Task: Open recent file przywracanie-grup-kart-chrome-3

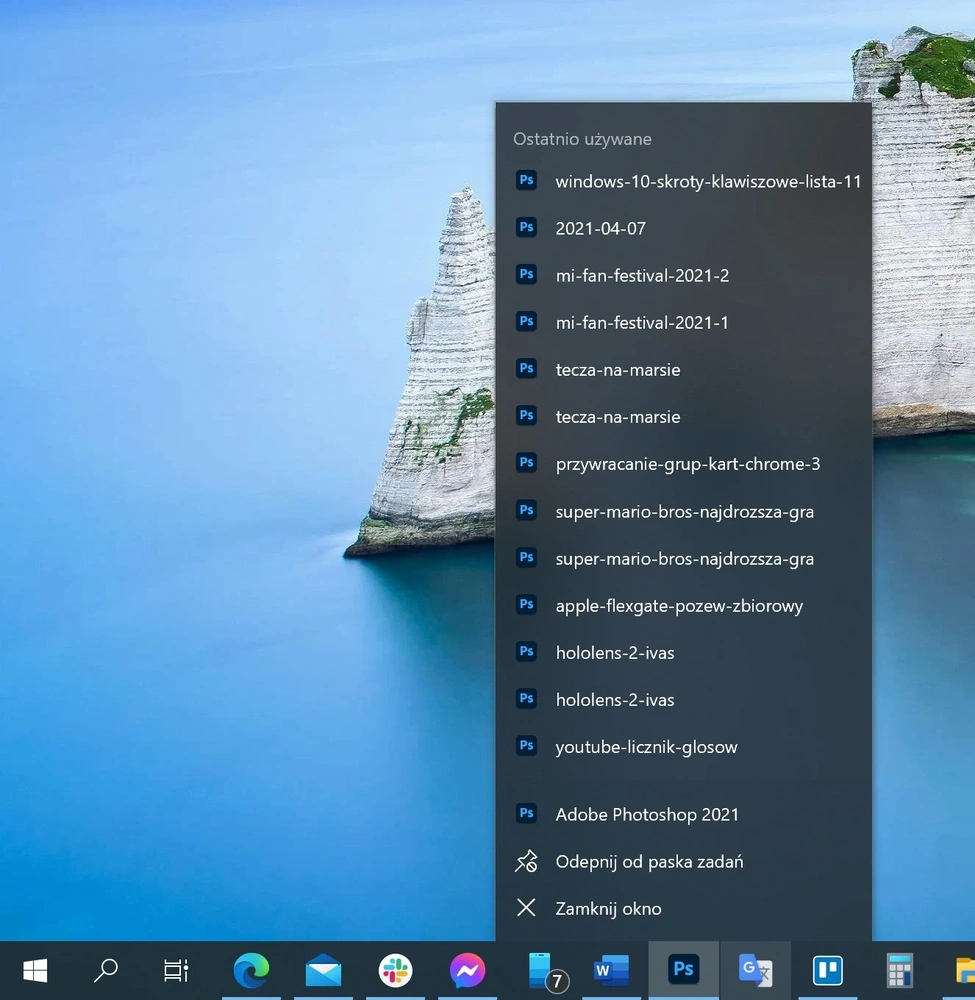Action: [x=684, y=464]
